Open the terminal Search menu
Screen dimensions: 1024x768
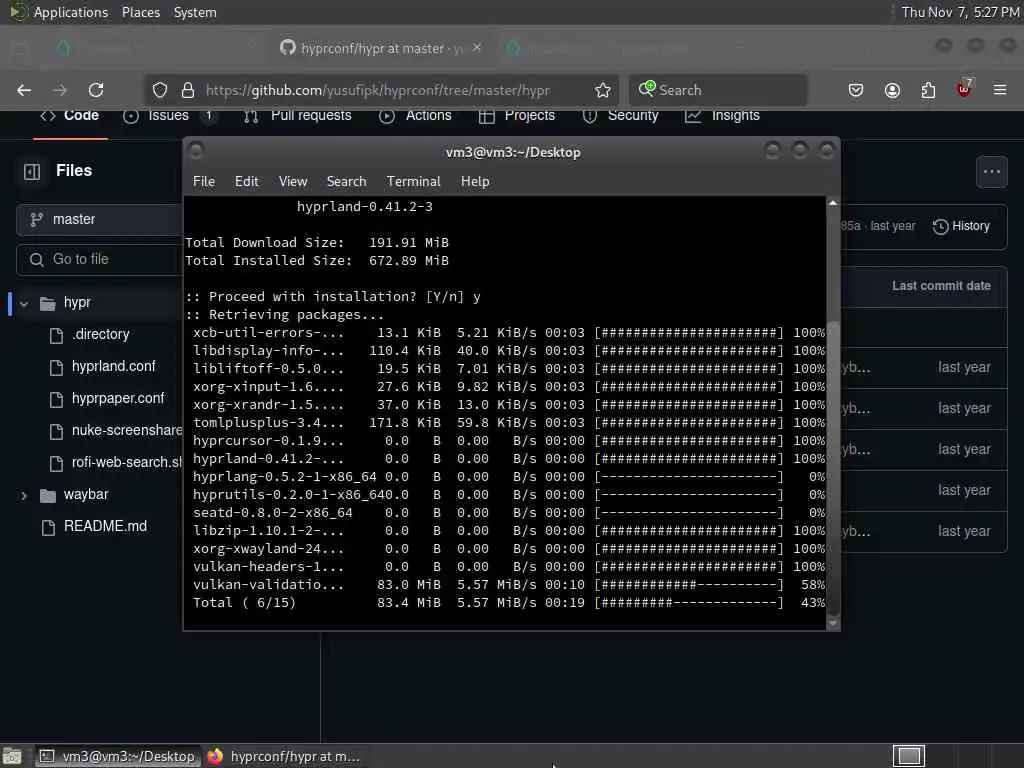tap(346, 182)
